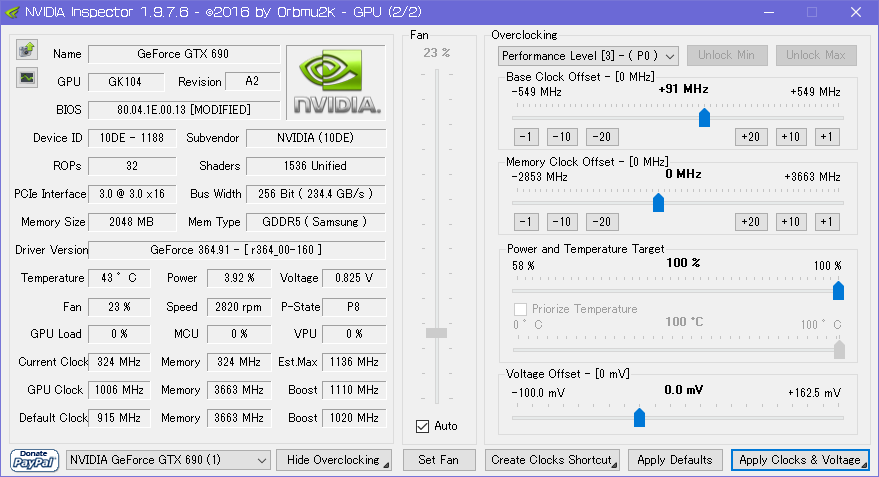Toggle the Auto fan checkbox
Viewport: 879px width, 477px height.
coord(423,427)
